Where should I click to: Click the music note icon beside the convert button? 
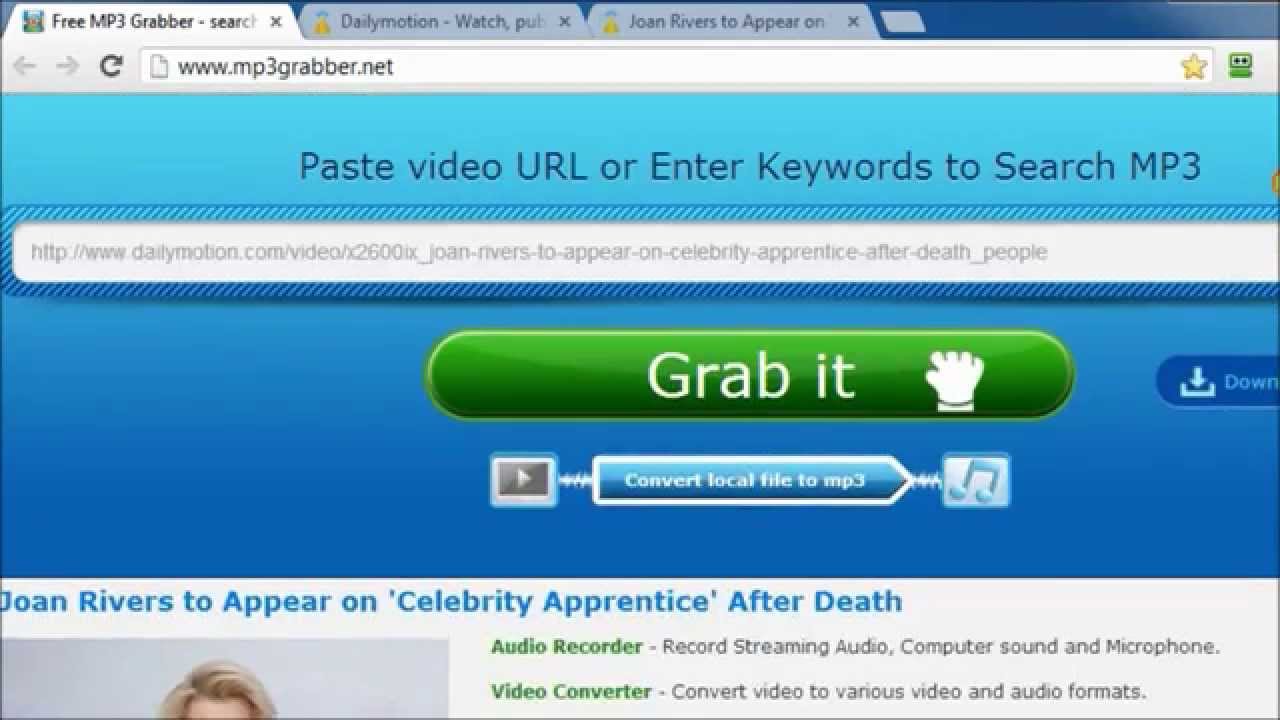pos(976,480)
